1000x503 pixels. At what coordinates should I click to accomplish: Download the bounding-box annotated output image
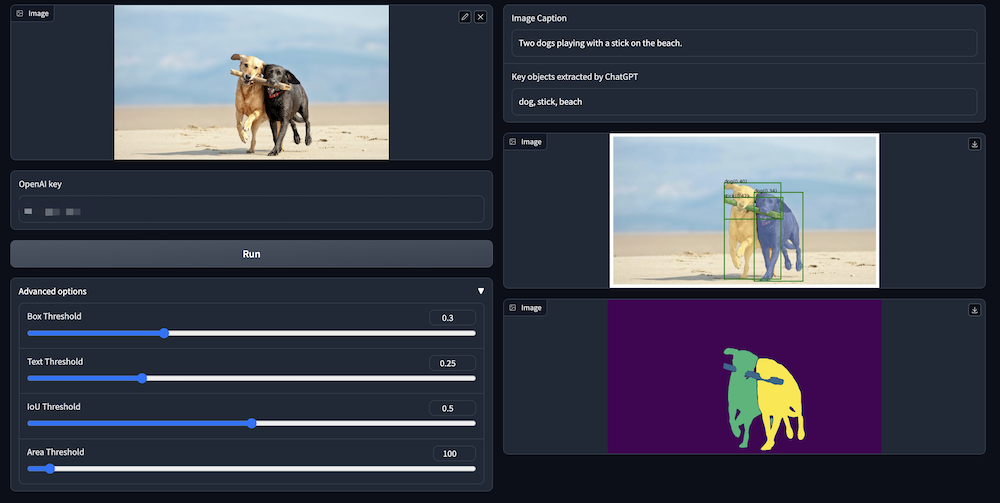(x=974, y=144)
